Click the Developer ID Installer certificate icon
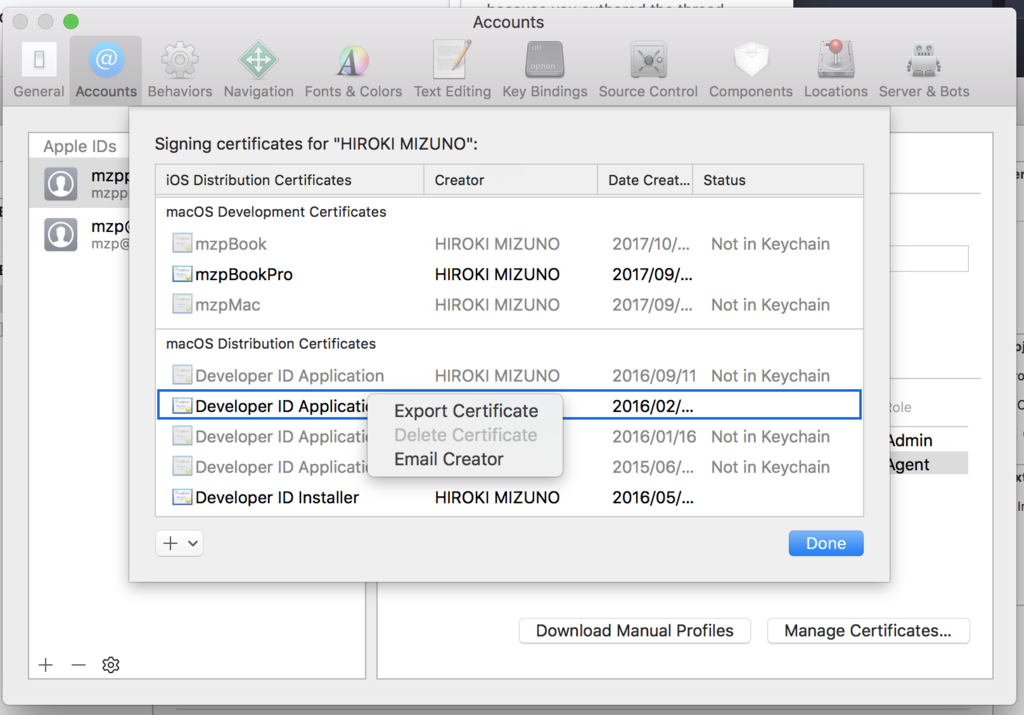The height and width of the screenshot is (715, 1024). pos(182,497)
